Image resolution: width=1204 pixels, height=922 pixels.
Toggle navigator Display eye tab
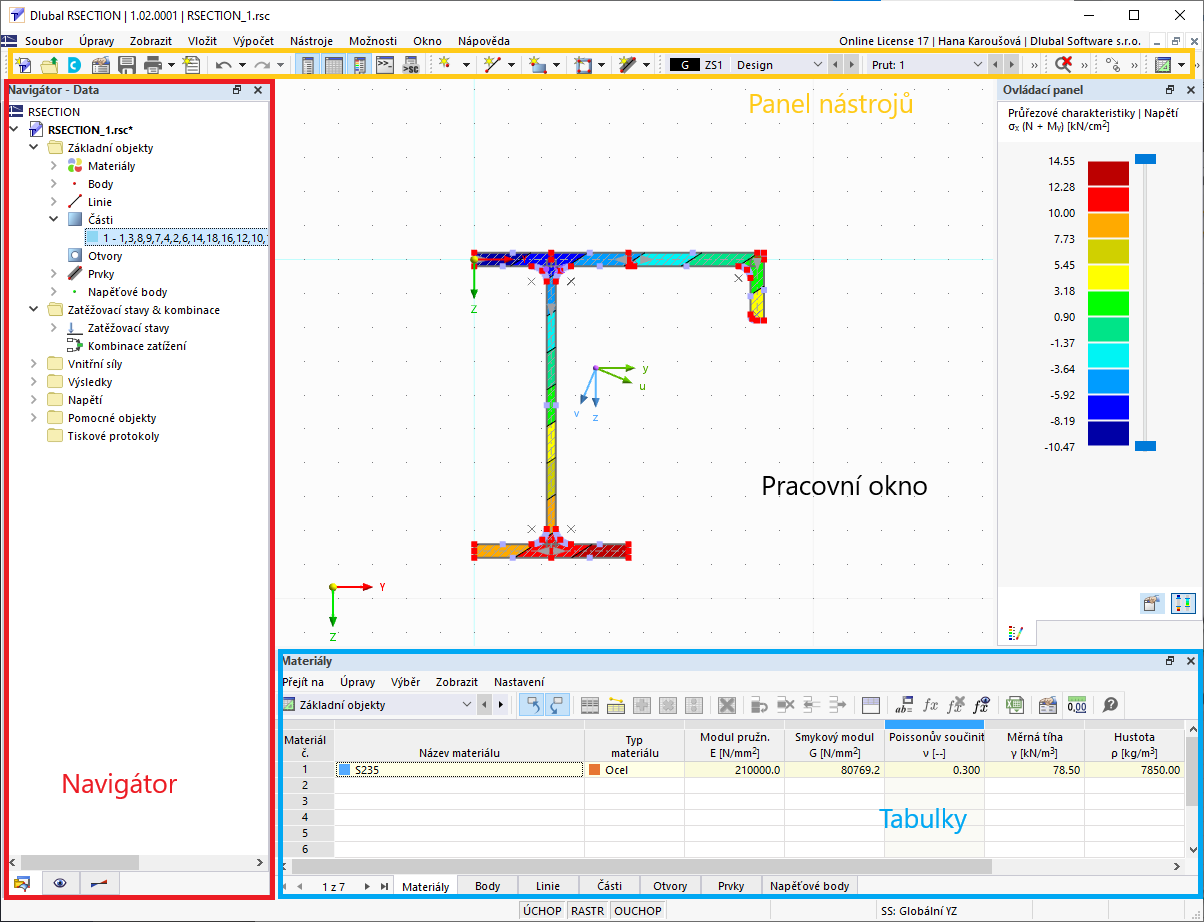61,884
